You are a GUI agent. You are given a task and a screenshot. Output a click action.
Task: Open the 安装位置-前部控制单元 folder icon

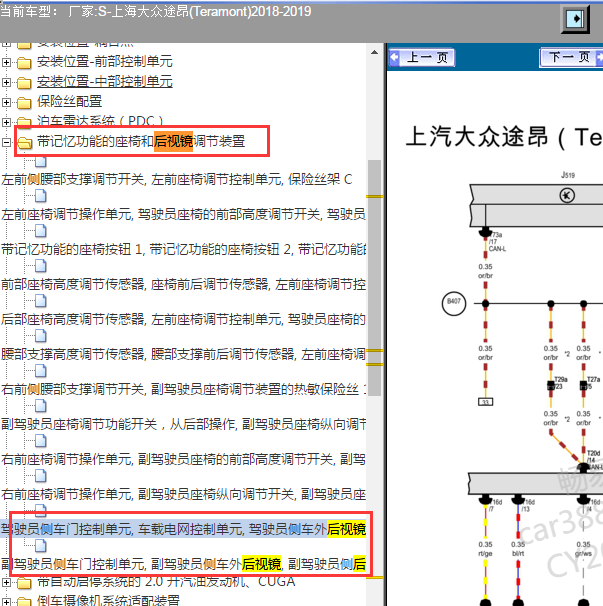24,62
